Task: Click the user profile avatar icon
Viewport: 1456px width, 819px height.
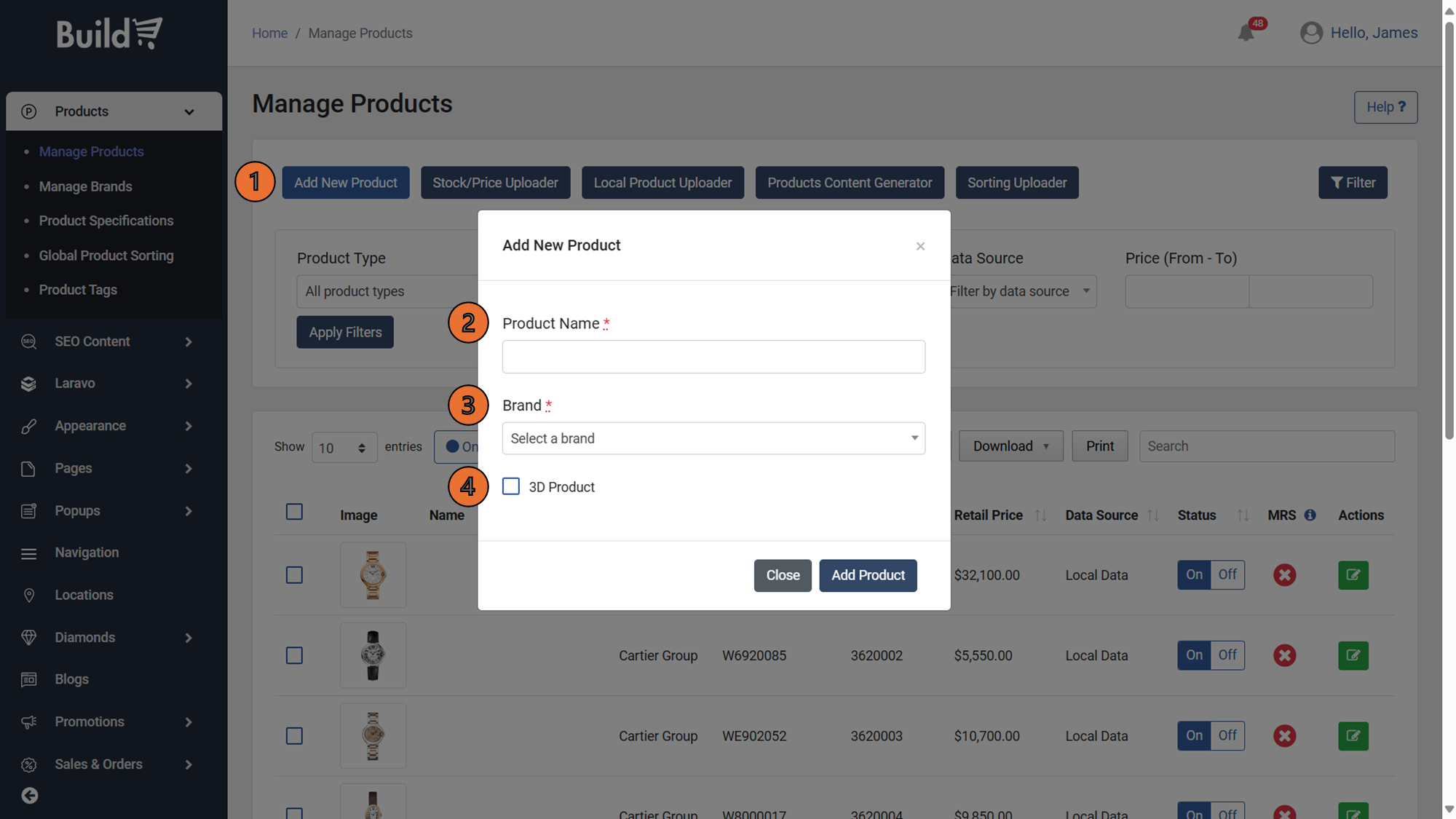Action: [1311, 33]
